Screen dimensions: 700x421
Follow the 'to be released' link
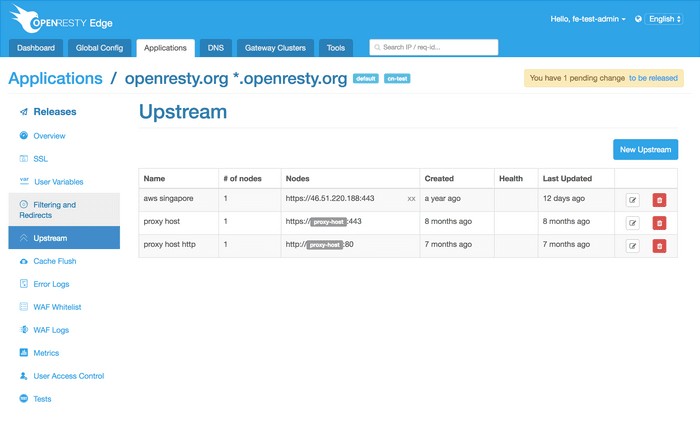pos(653,78)
